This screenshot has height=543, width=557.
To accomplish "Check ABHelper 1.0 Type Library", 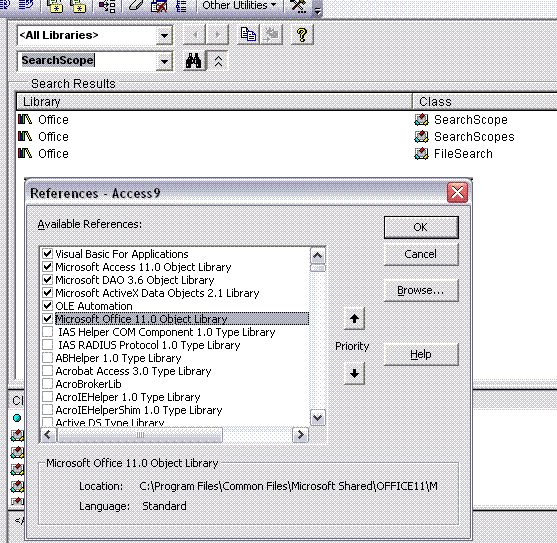I will [x=47, y=358].
